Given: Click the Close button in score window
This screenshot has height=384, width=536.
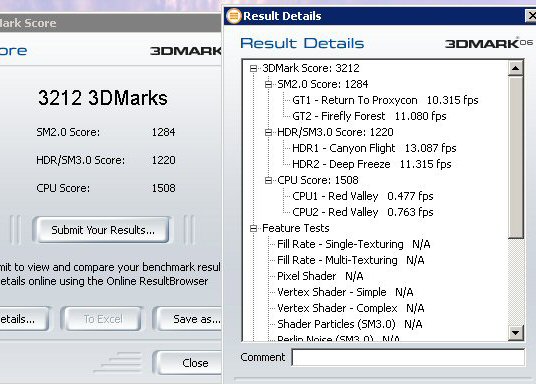Looking at the screenshot, I should pyautogui.click(x=189, y=363).
